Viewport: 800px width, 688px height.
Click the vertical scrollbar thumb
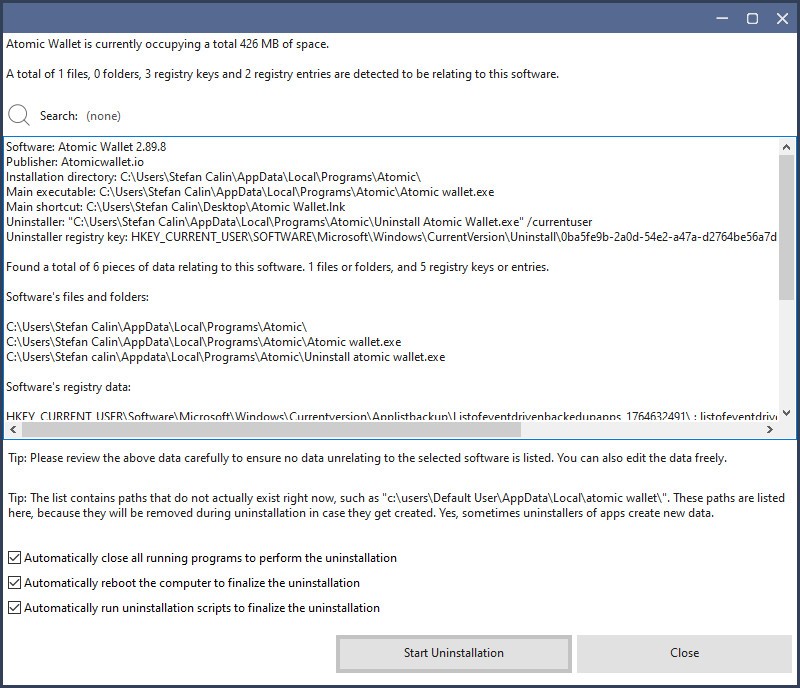[786, 227]
